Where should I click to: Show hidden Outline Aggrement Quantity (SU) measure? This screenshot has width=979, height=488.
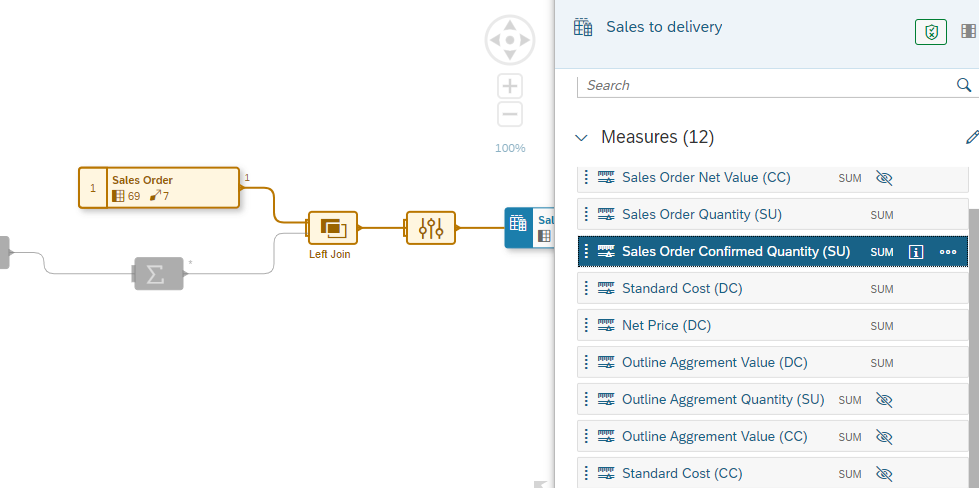883,400
